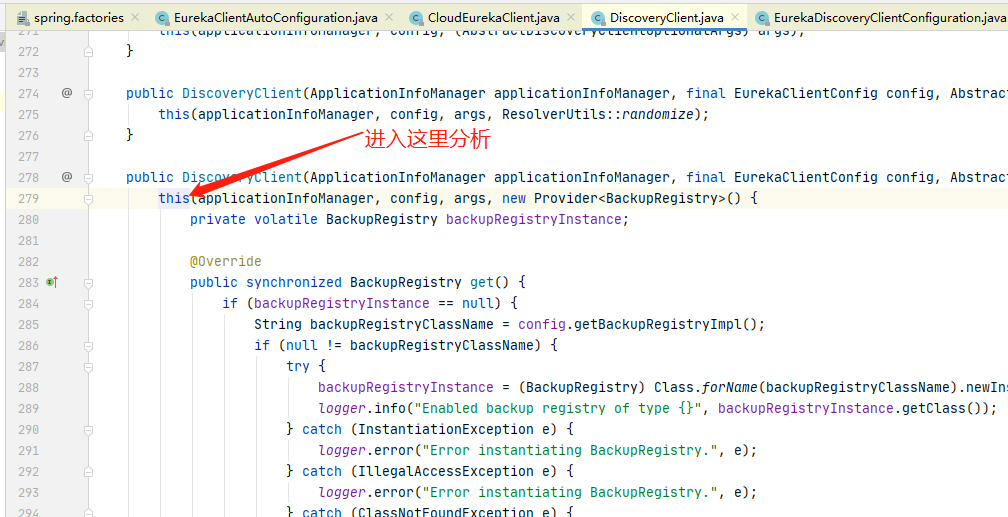The image size is (1008, 517).
Task: Click 'ApplicationInfoManager' type on line 278
Action: tap(397, 177)
